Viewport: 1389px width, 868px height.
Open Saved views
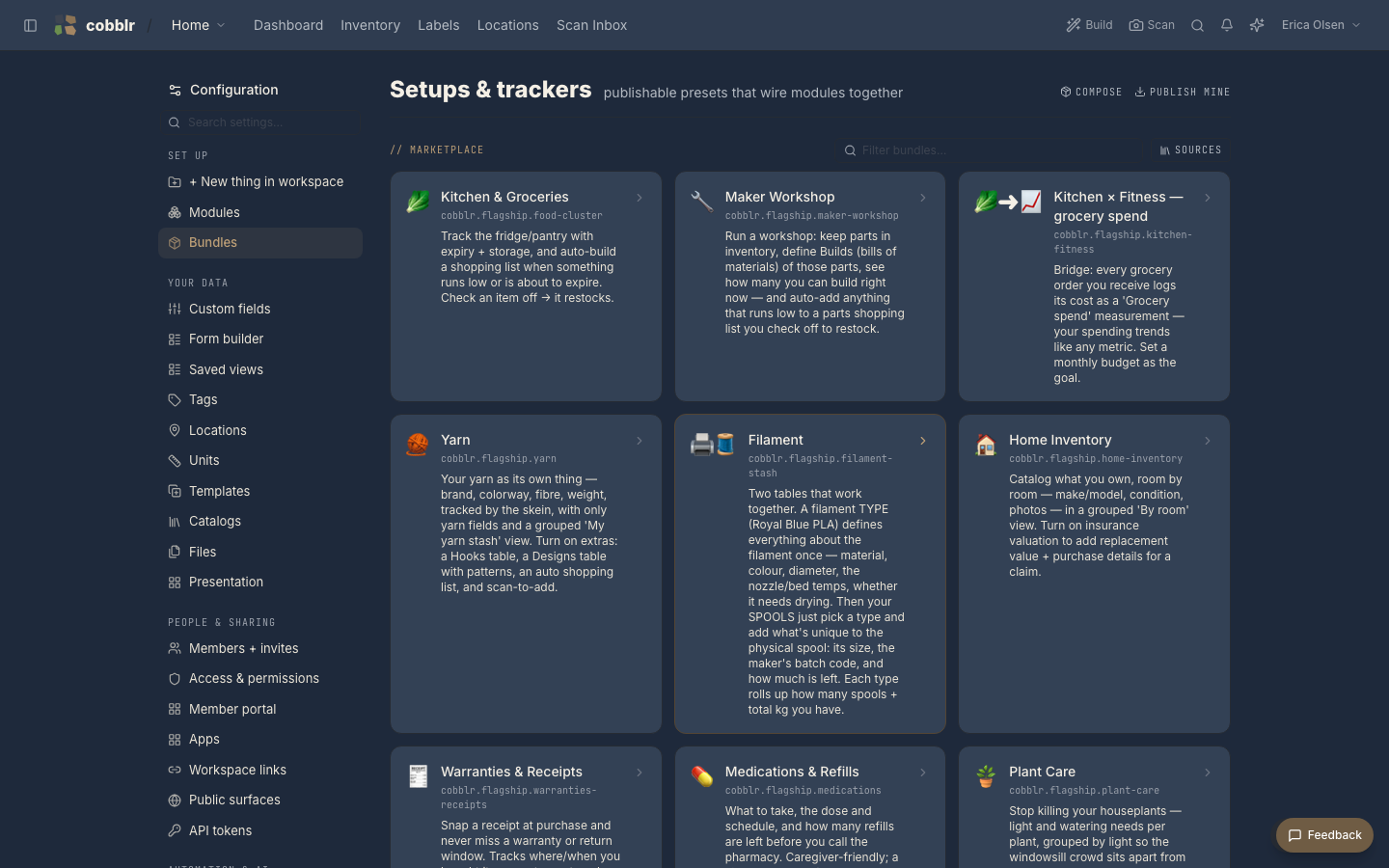click(x=260, y=369)
